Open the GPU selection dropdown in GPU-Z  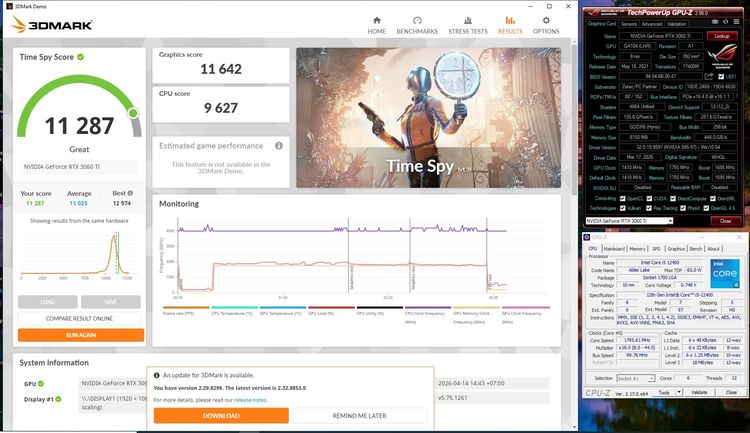629,221
